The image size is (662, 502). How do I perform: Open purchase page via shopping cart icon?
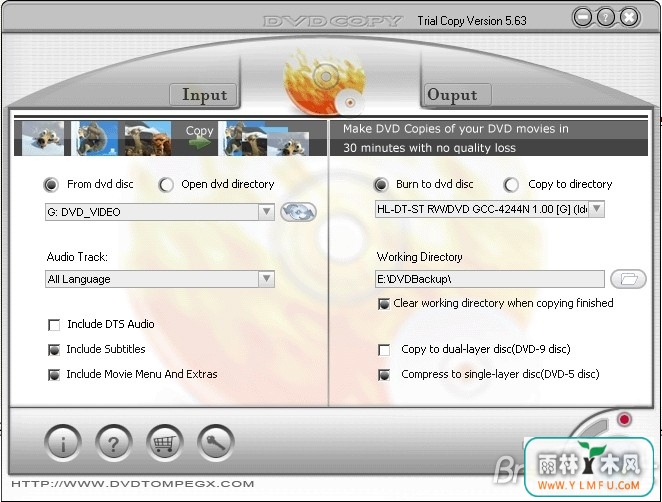pos(164,442)
